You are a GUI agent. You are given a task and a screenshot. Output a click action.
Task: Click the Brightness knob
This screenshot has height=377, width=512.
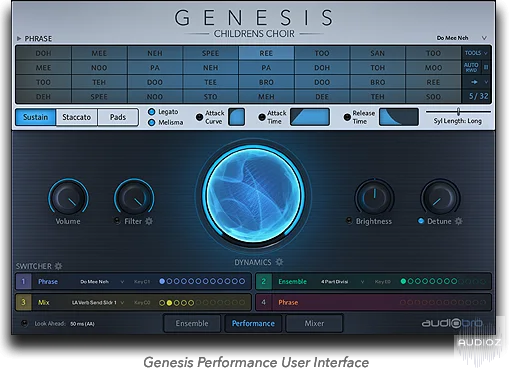point(374,198)
